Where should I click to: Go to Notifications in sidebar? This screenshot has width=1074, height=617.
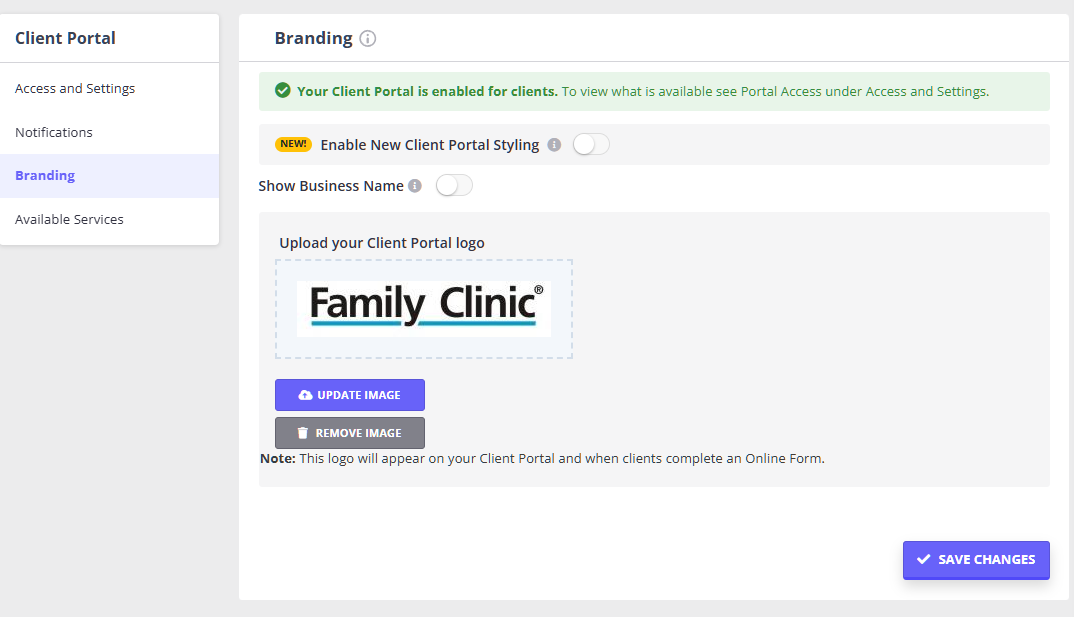54,132
